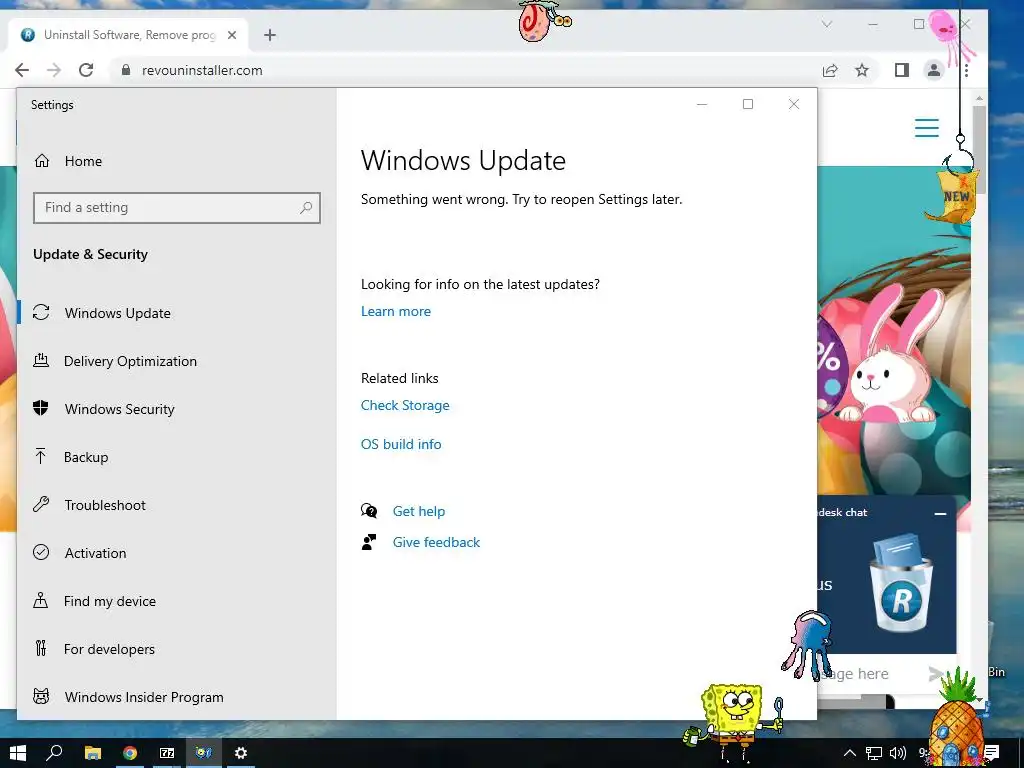This screenshot has width=1024, height=768.
Task: Switch to Settings gear on taskbar
Action: pos(241,753)
